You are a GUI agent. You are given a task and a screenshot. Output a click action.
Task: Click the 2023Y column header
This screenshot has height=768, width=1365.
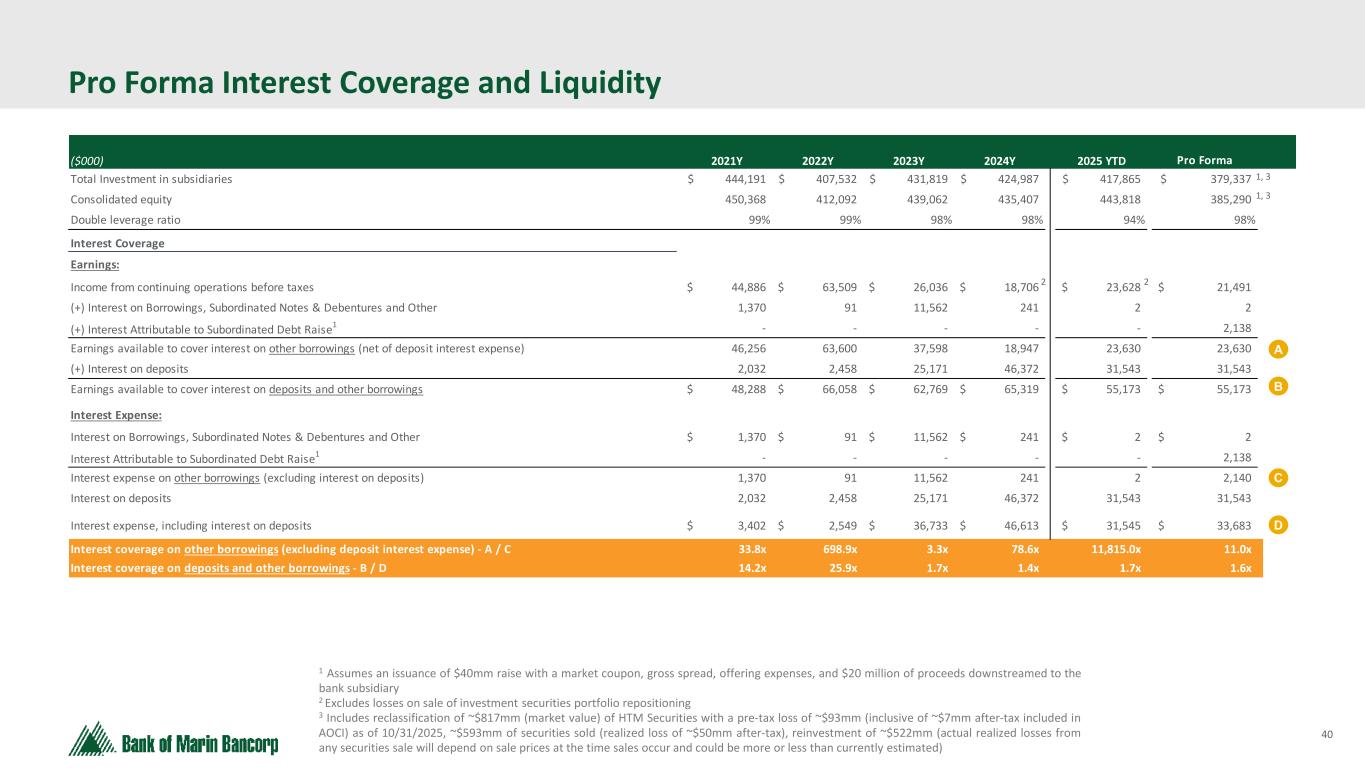[x=908, y=160]
